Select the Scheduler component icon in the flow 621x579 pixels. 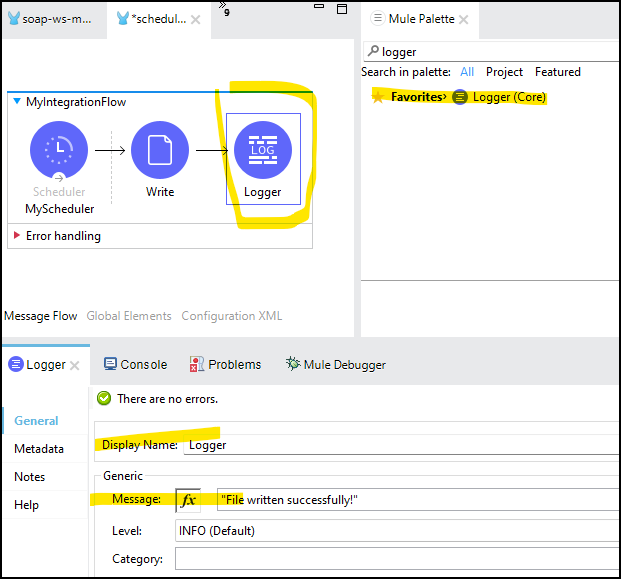[x=59, y=149]
